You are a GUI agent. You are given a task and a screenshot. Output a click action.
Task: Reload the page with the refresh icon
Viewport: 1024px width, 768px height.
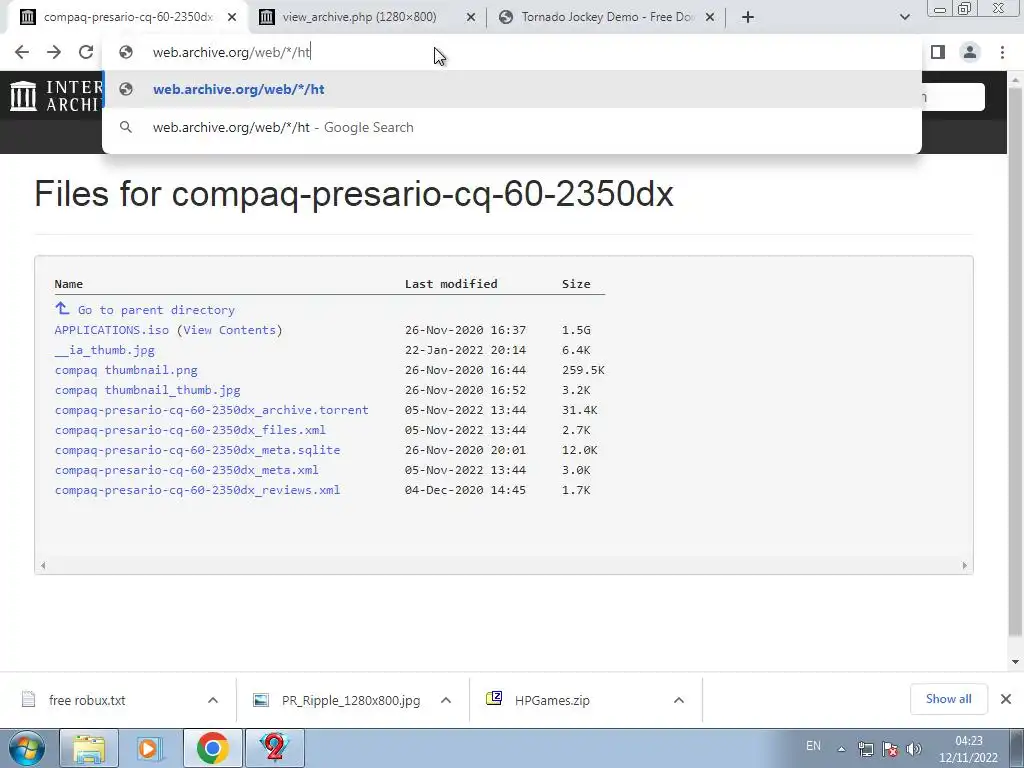(x=86, y=52)
